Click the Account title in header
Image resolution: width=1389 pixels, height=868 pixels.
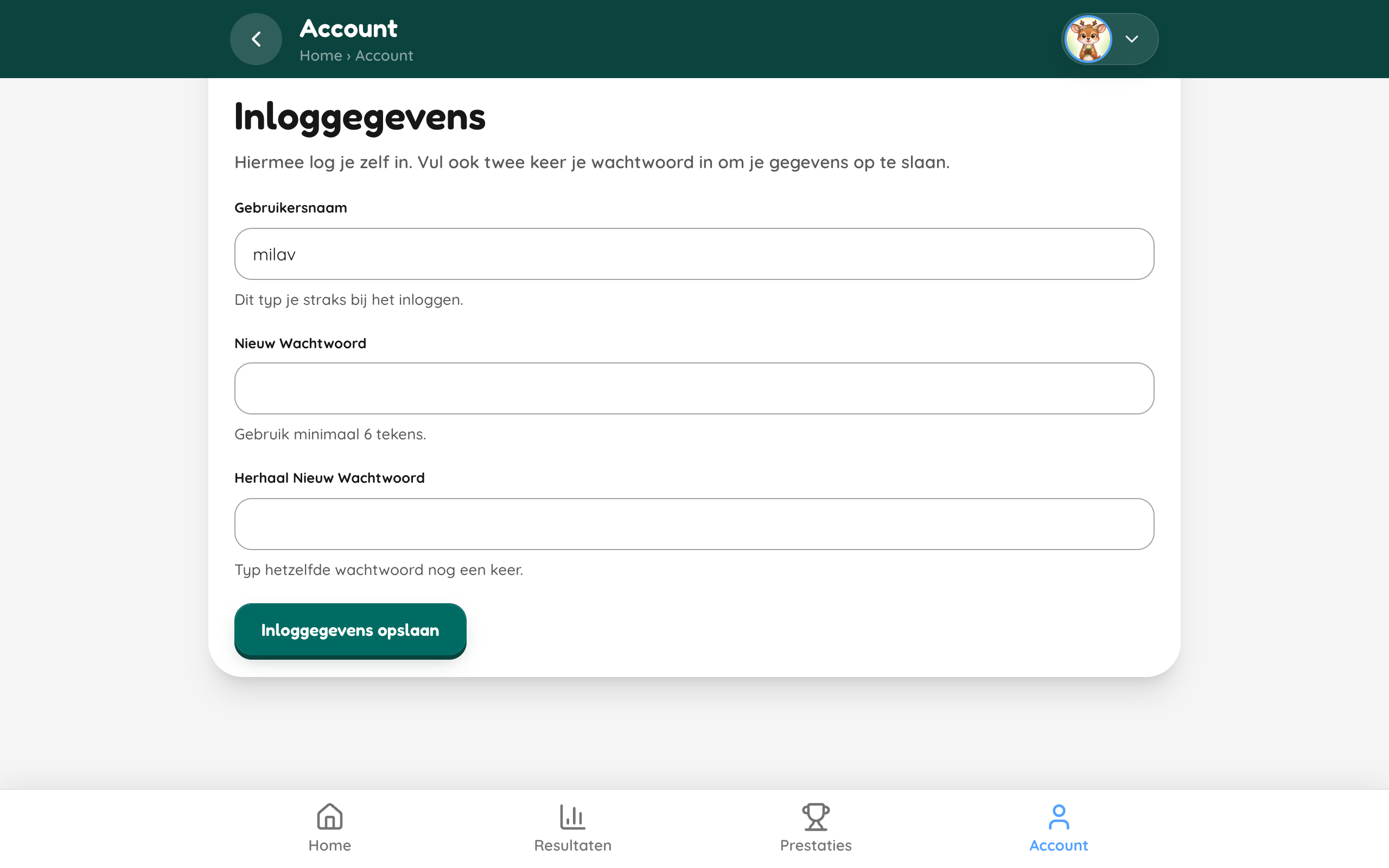[348, 29]
